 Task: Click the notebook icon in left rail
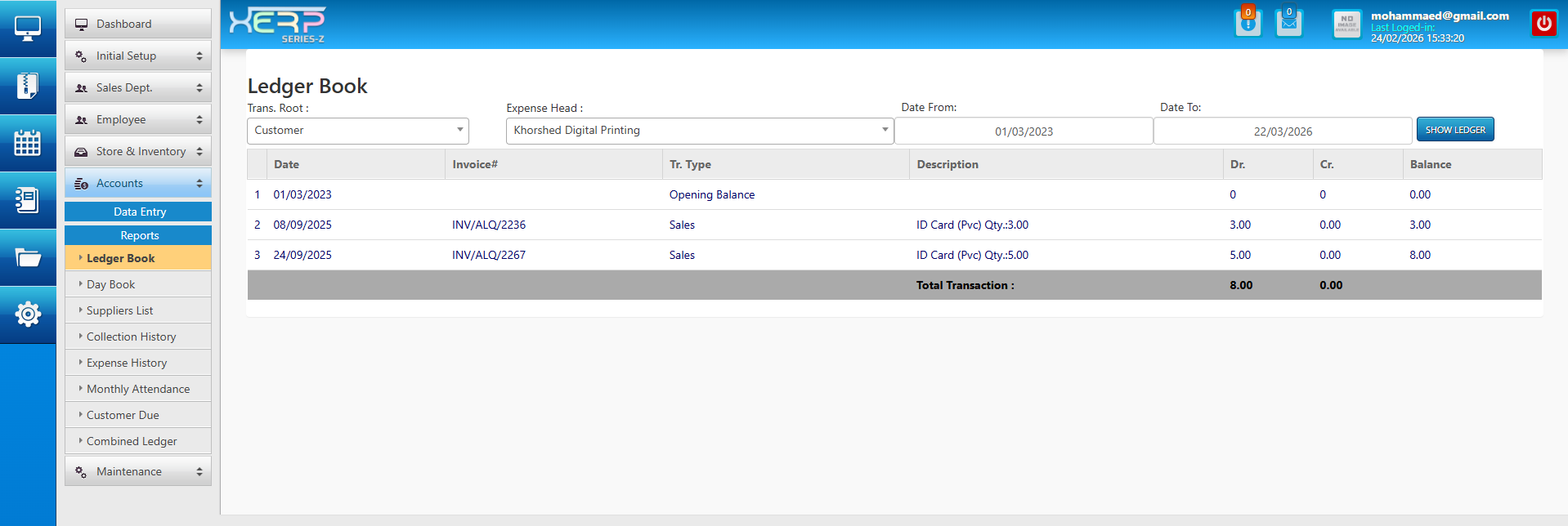click(28, 200)
